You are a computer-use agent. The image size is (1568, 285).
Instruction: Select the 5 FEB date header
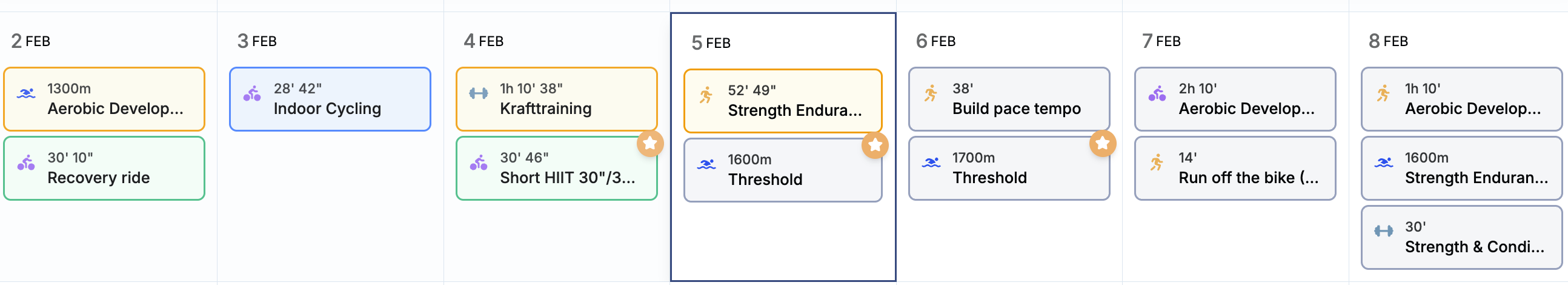711,42
